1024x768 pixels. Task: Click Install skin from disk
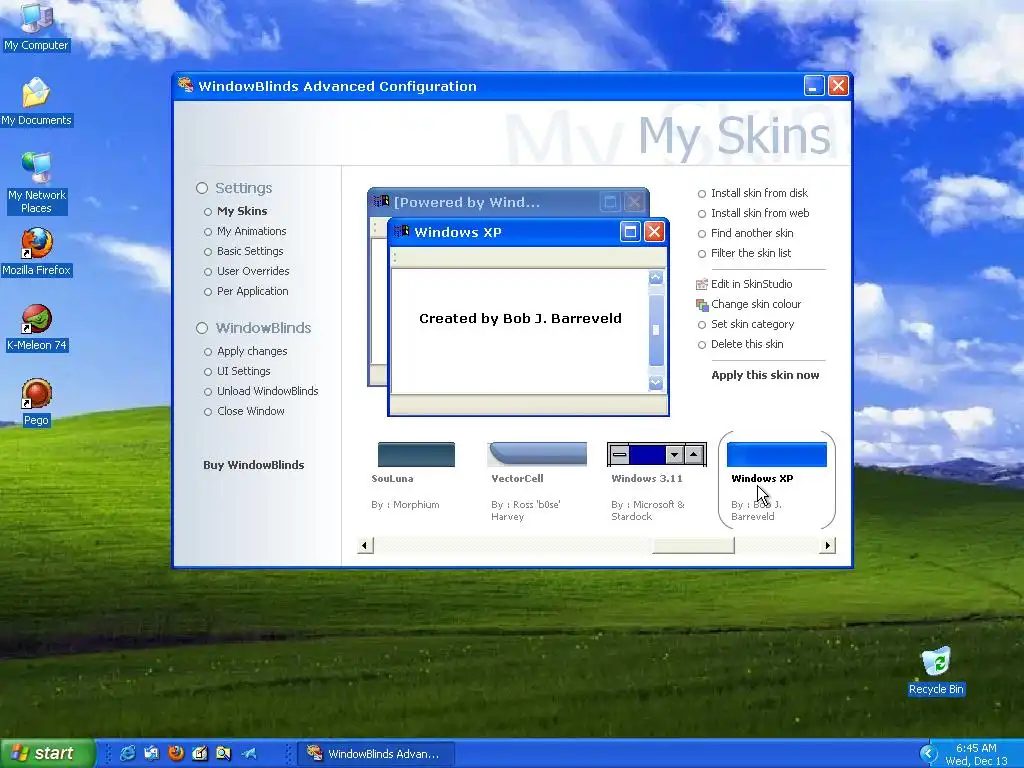coord(759,193)
